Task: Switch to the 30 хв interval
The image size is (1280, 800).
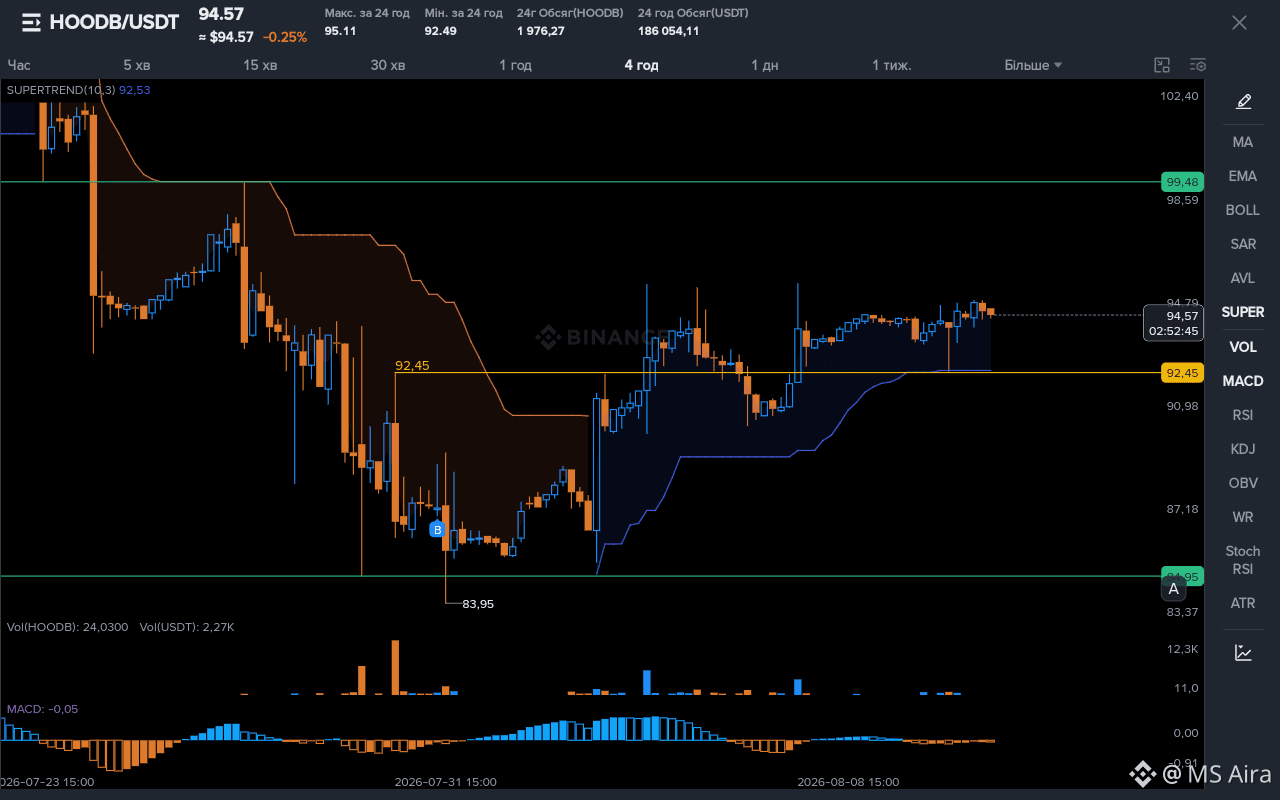Action: (x=388, y=65)
